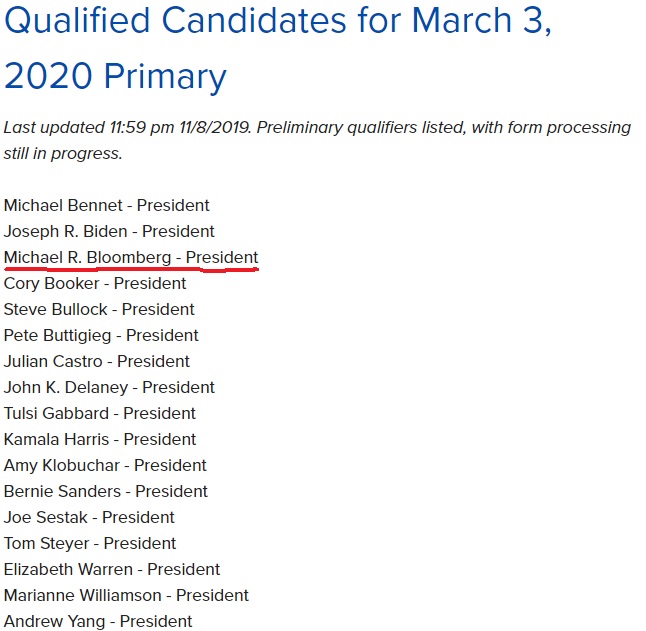Click the red underline beneath Bloomberg
Viewport: 646px width, 631px height.
tap(131, 269)
